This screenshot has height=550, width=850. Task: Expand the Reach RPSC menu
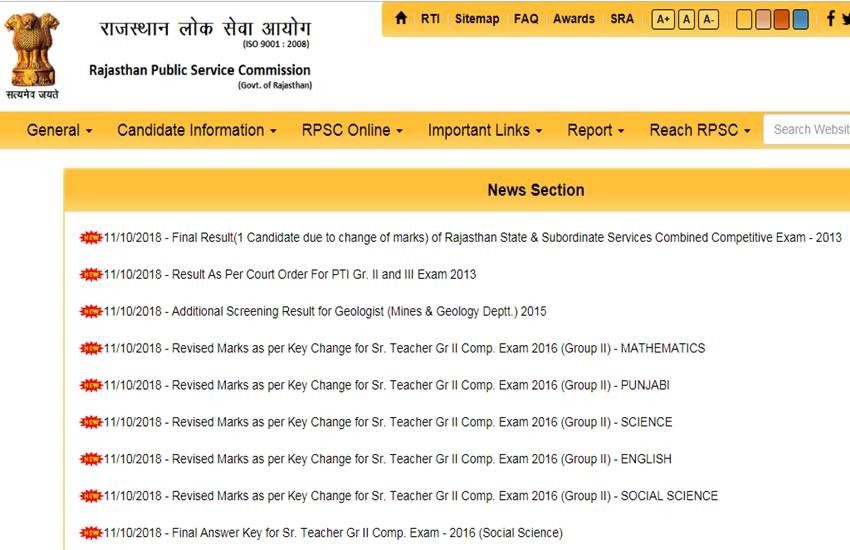pos(700,130)
